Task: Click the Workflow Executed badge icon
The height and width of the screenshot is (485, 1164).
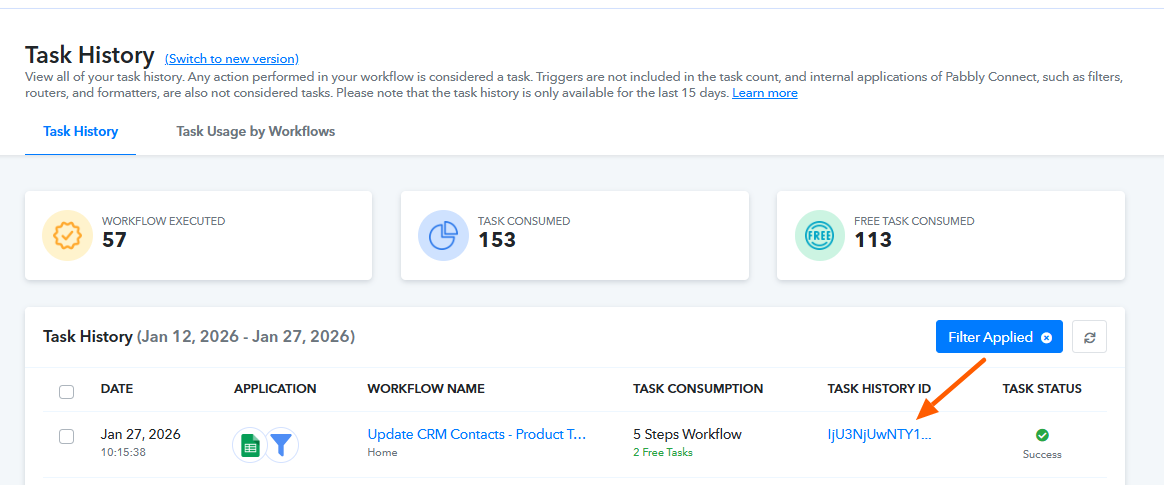Action: (67, 235)
